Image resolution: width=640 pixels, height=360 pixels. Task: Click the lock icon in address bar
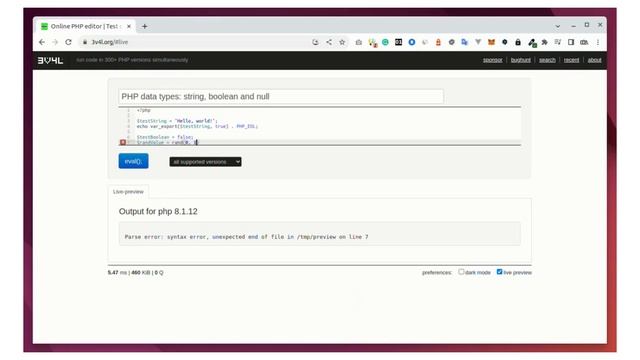[x=85, y=42]
